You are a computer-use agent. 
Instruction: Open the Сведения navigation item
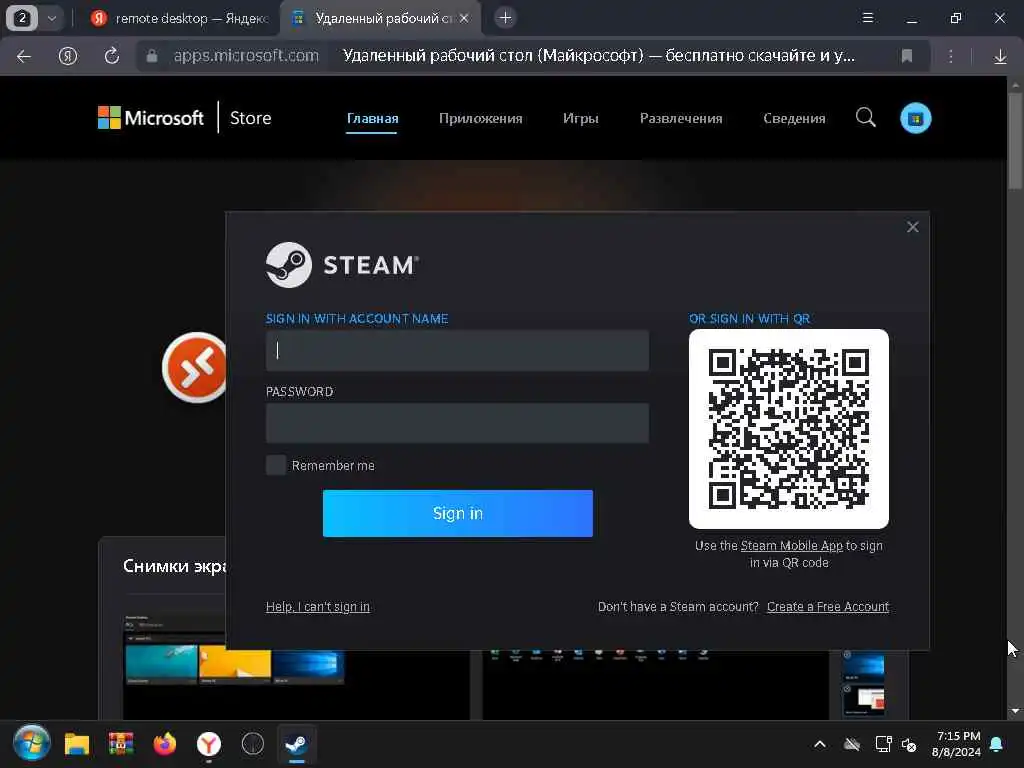(x=794, y=118)
